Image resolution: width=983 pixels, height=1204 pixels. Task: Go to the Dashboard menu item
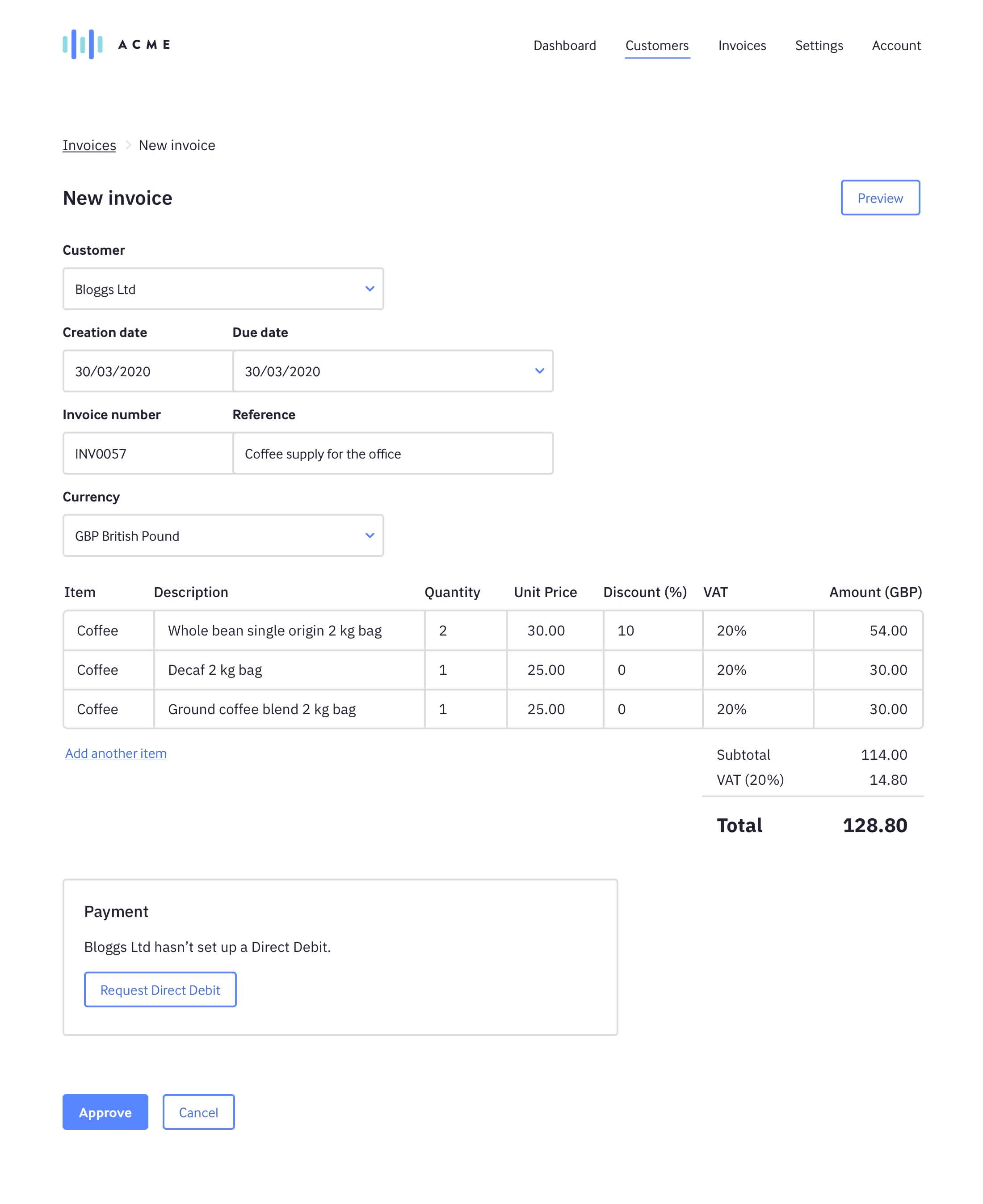(564, 45)
